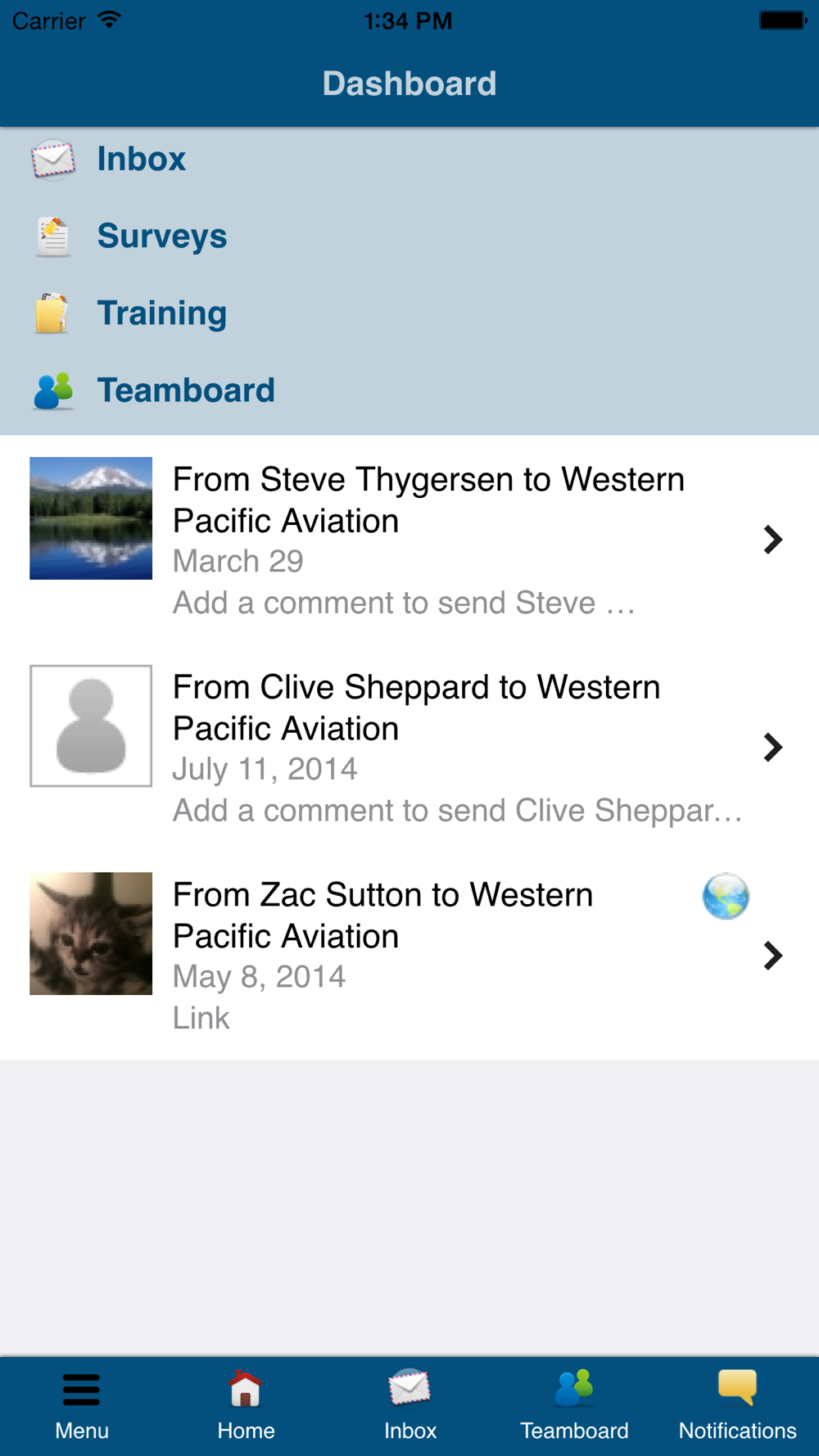The width and height of the screenshot is (819, 1456).
Task: Expand the Clive Sheppard post chevron
Action: pyautogui.click(x=772, y=747)
